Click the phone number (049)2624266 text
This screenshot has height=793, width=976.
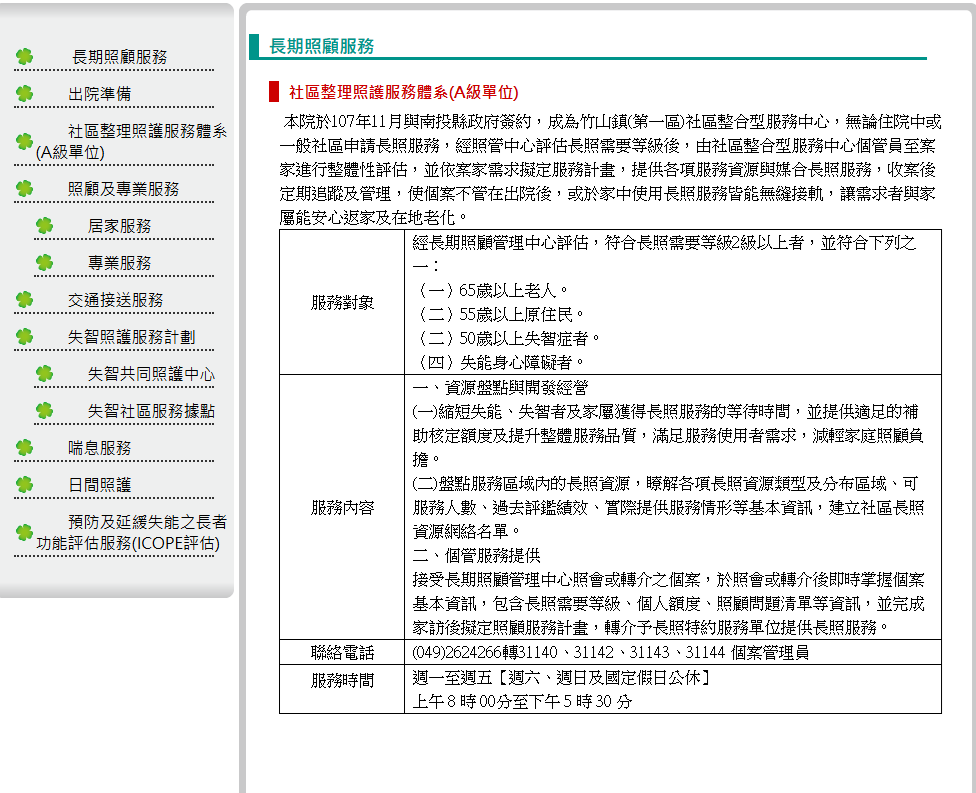pyautogui.click(x=457, y=652)
